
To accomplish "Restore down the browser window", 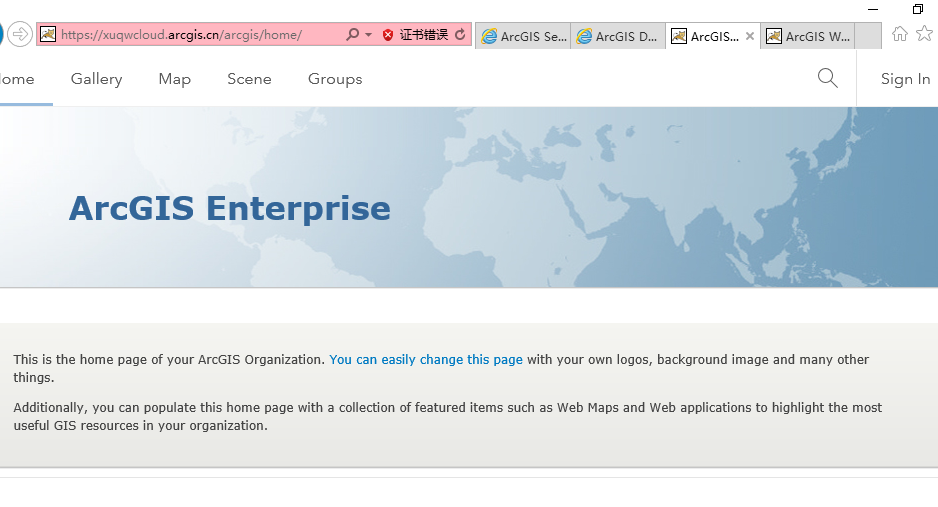I will [x=918, y=9].
